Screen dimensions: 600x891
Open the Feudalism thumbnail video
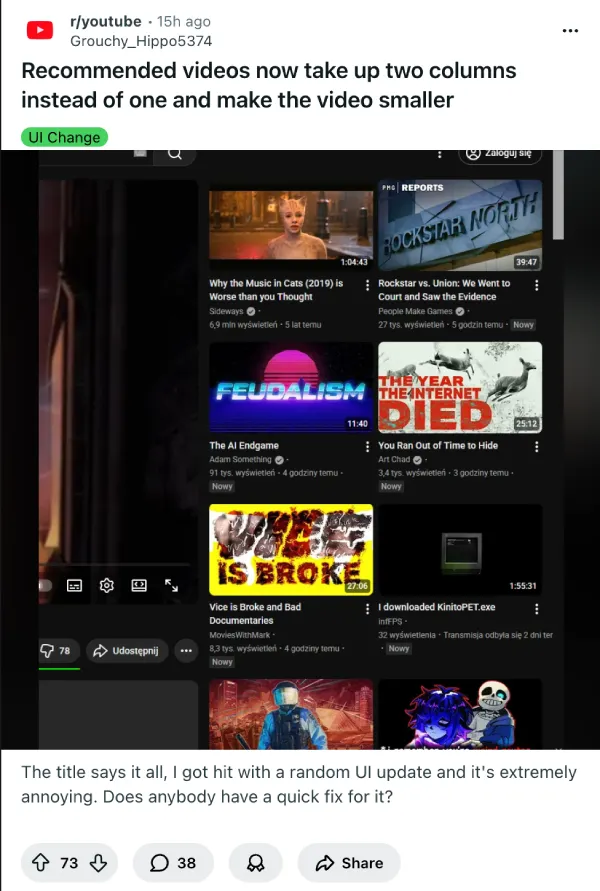(291, 388)
